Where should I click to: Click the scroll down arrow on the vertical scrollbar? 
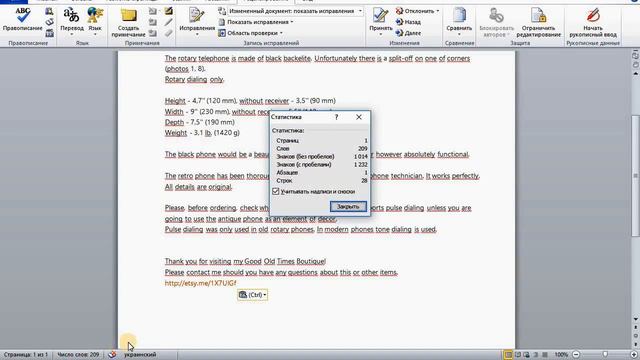[636, 319]
